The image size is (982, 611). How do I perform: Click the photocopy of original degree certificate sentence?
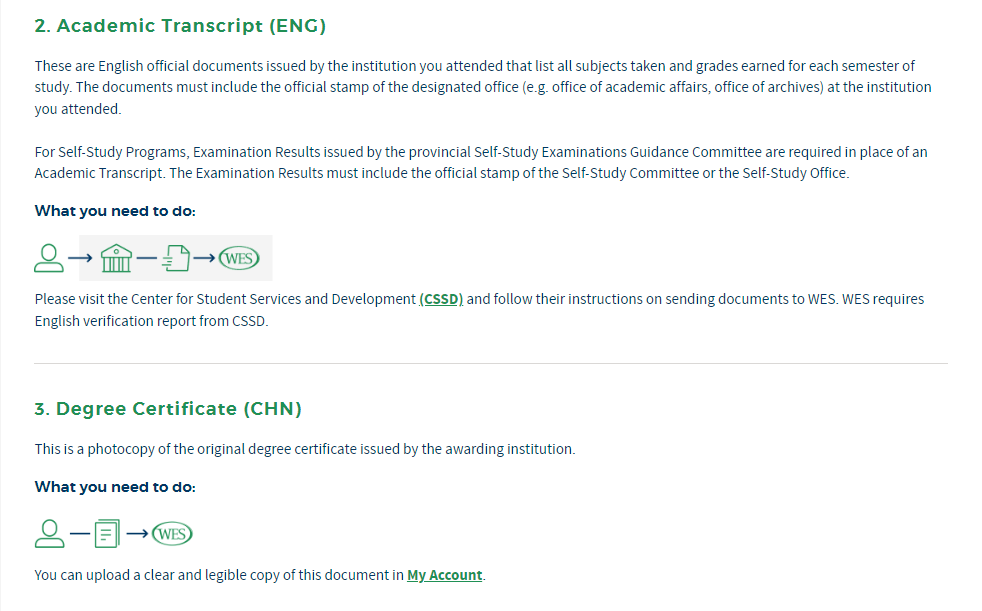[x=305, y=449]
